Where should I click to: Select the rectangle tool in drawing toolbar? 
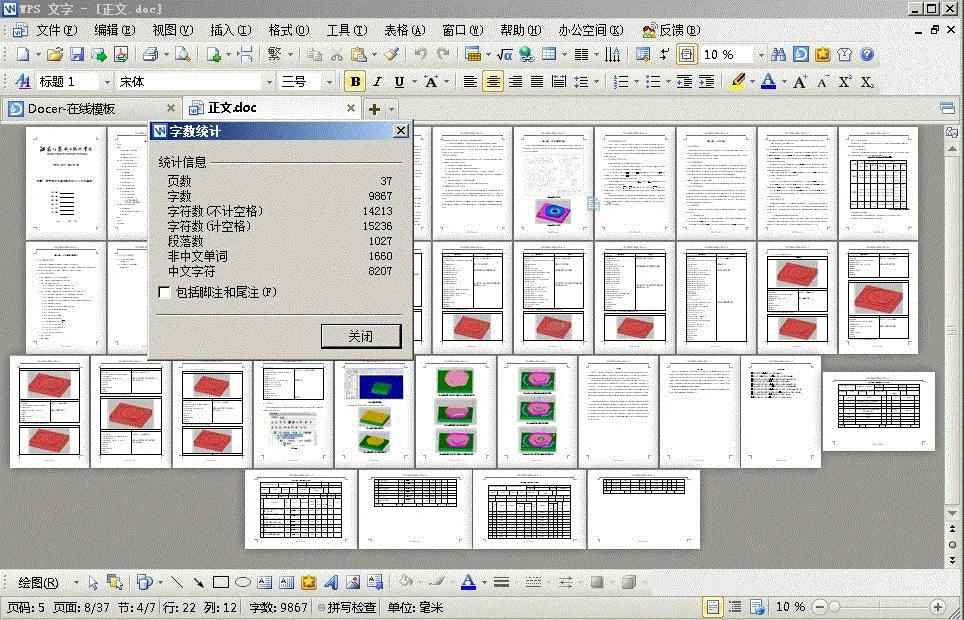pos(219,581)
